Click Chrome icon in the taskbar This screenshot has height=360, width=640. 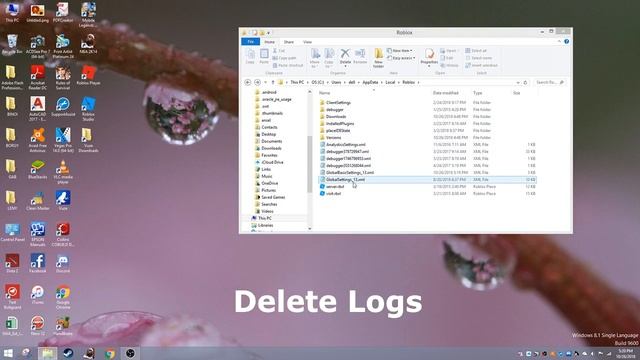tap(109, 353)
